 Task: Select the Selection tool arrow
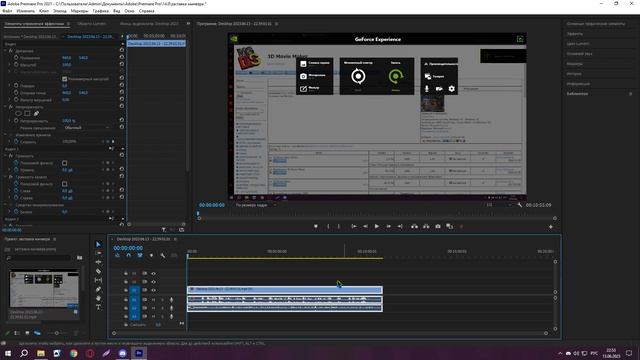pos(98,244)
